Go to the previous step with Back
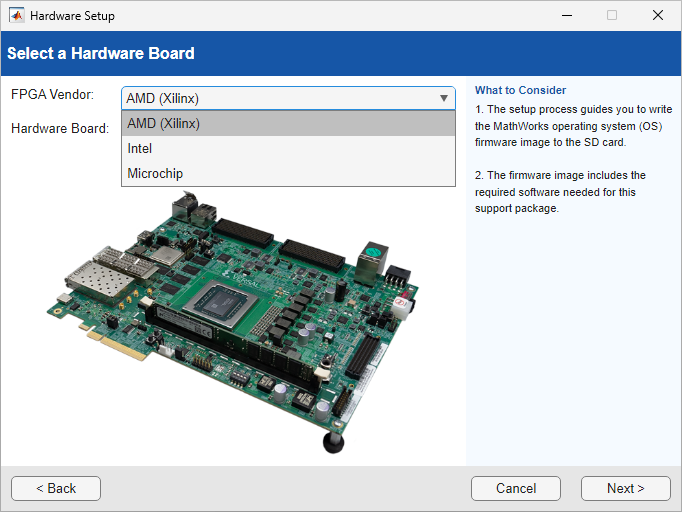This screenshot has height=512, width=682. click(x=56, y=488)
